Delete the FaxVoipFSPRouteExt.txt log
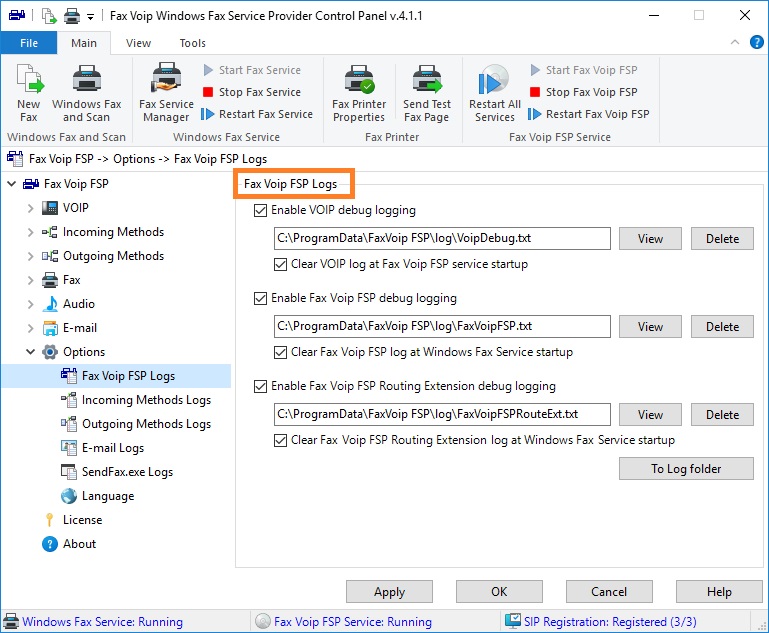This screenshot has height=633, width=769. [722, 415]
